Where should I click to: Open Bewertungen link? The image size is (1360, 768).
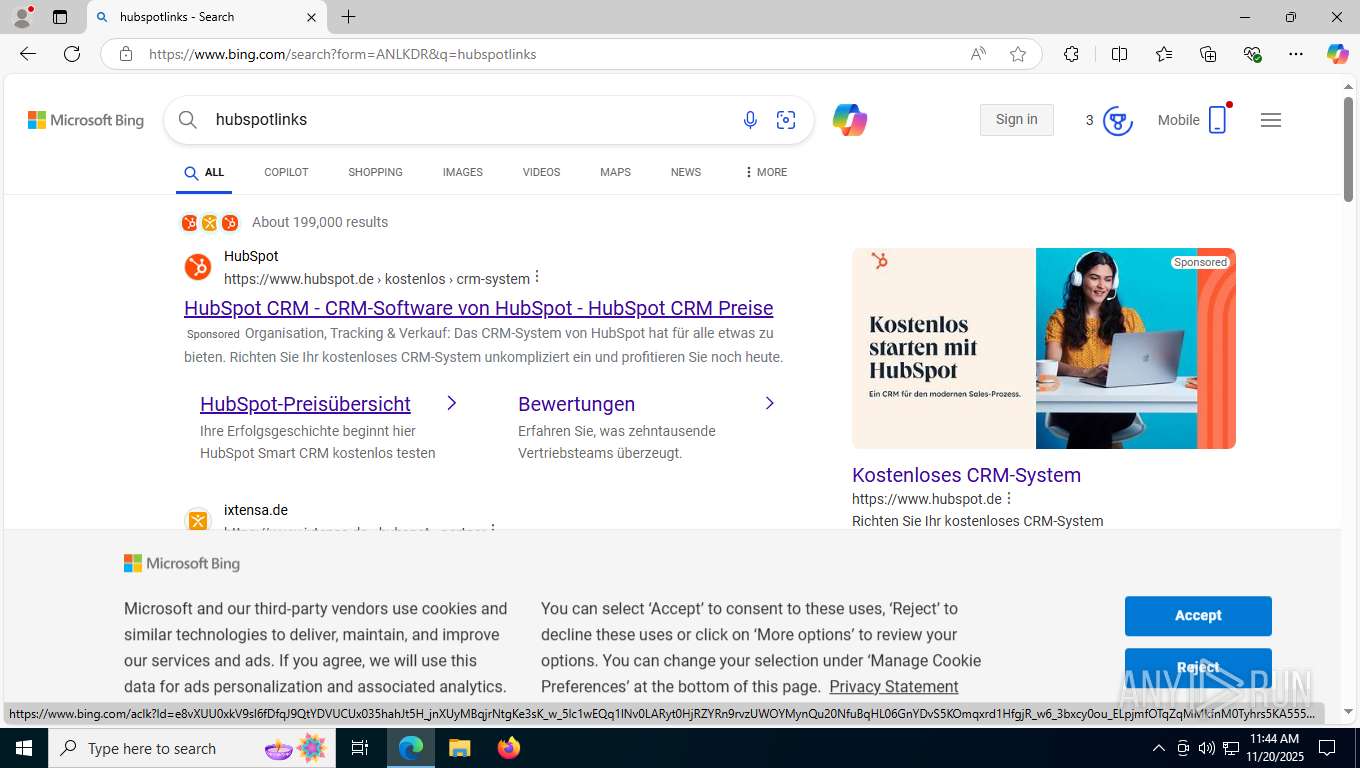(x=576, y=404)
